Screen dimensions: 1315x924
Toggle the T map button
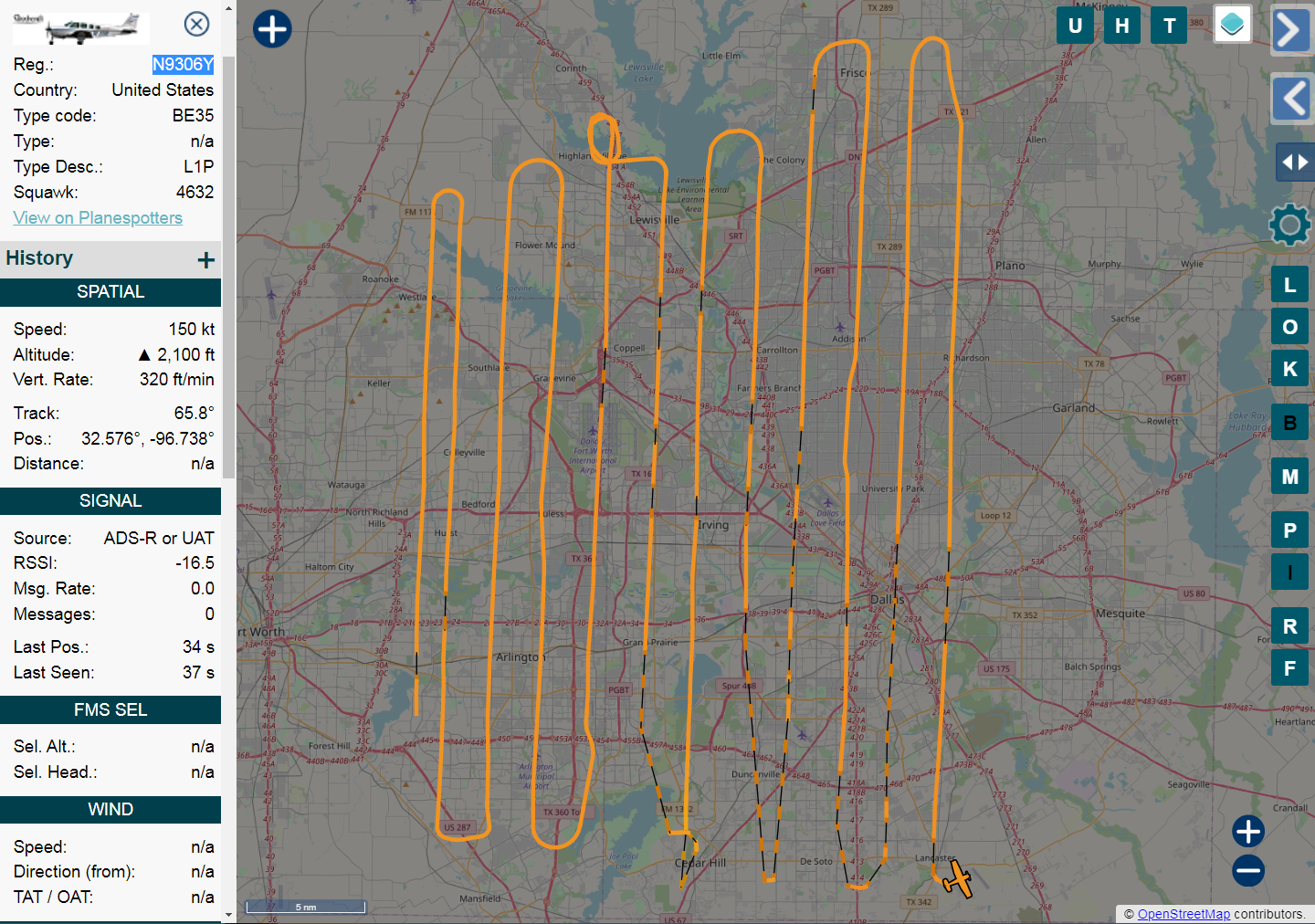click(x=1169, y=26)
